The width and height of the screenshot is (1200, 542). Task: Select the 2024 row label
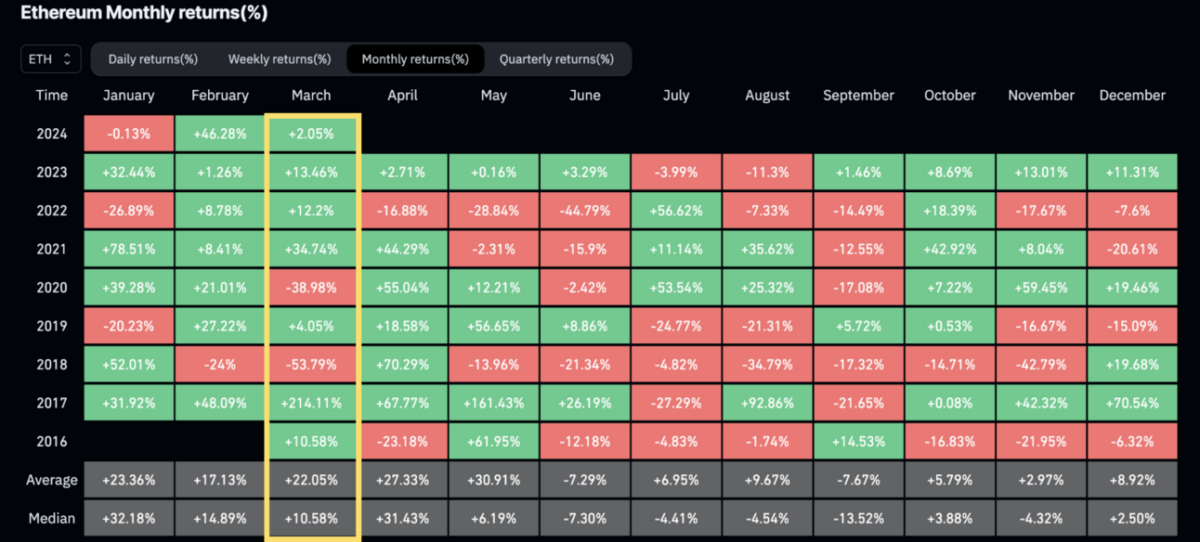click(51, 134)
